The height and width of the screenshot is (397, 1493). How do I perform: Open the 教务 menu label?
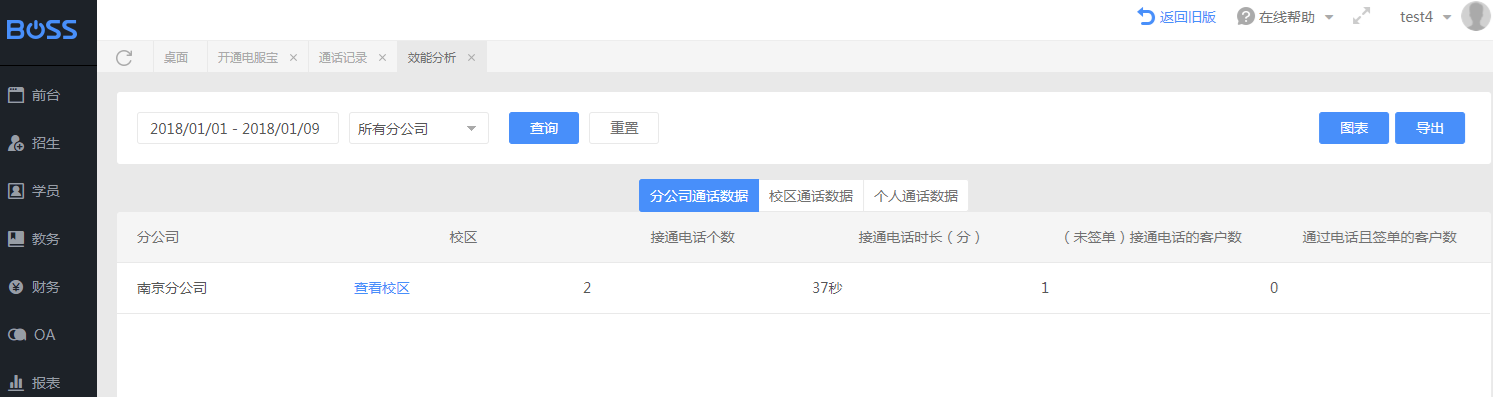(46, 239)
